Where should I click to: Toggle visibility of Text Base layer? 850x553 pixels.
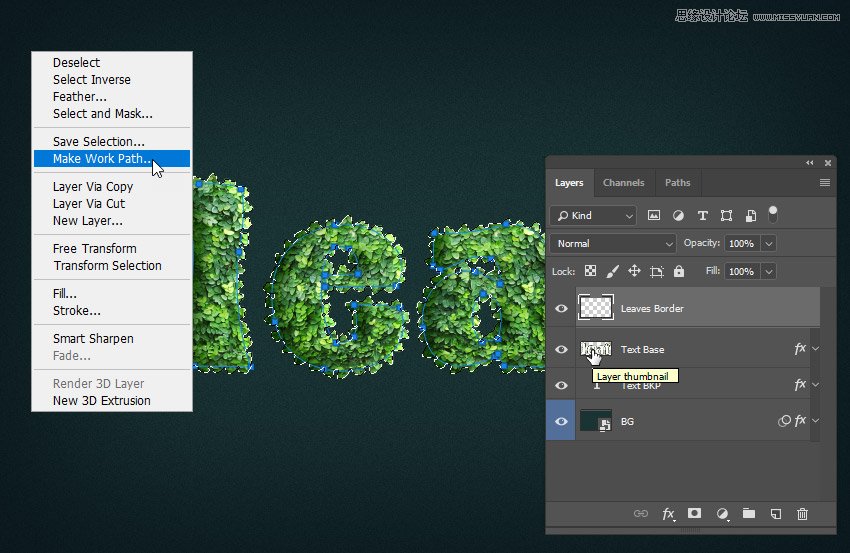point(561,349)
